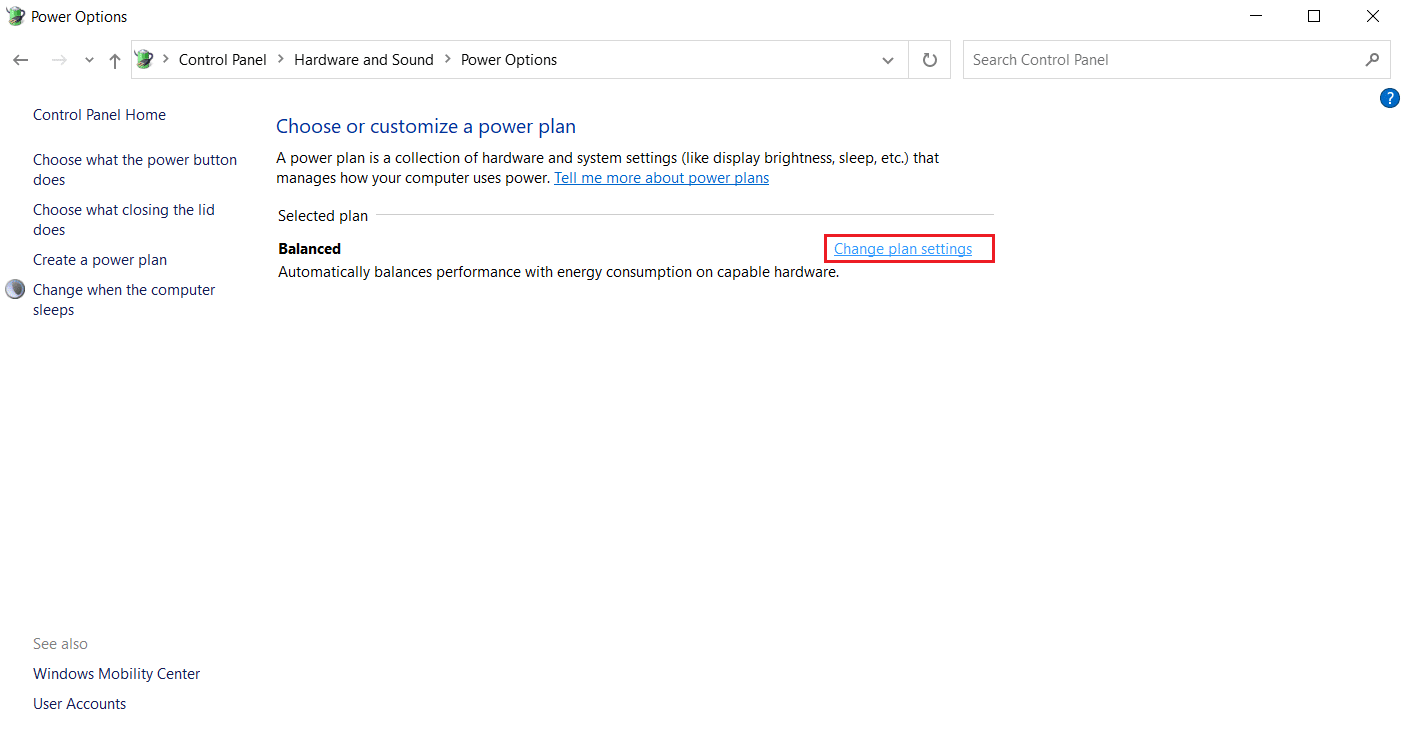Open help with the blue question icon
The height and width of the screenshot is (729, 1401).
(1389, 98)
